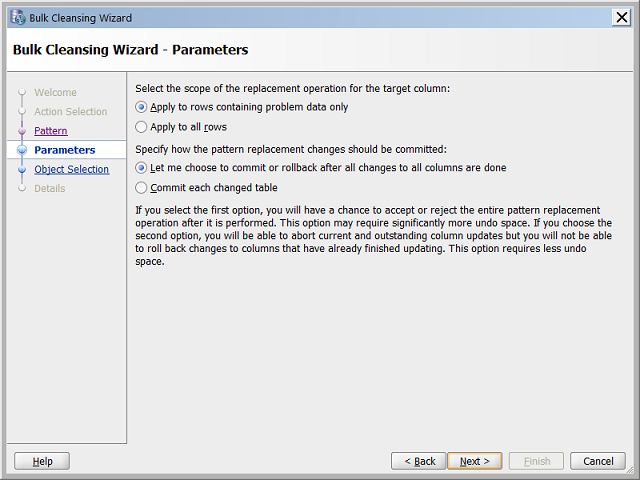Go to the Pattern wizard step
640x480 pixels.
(x=51, y=131)
